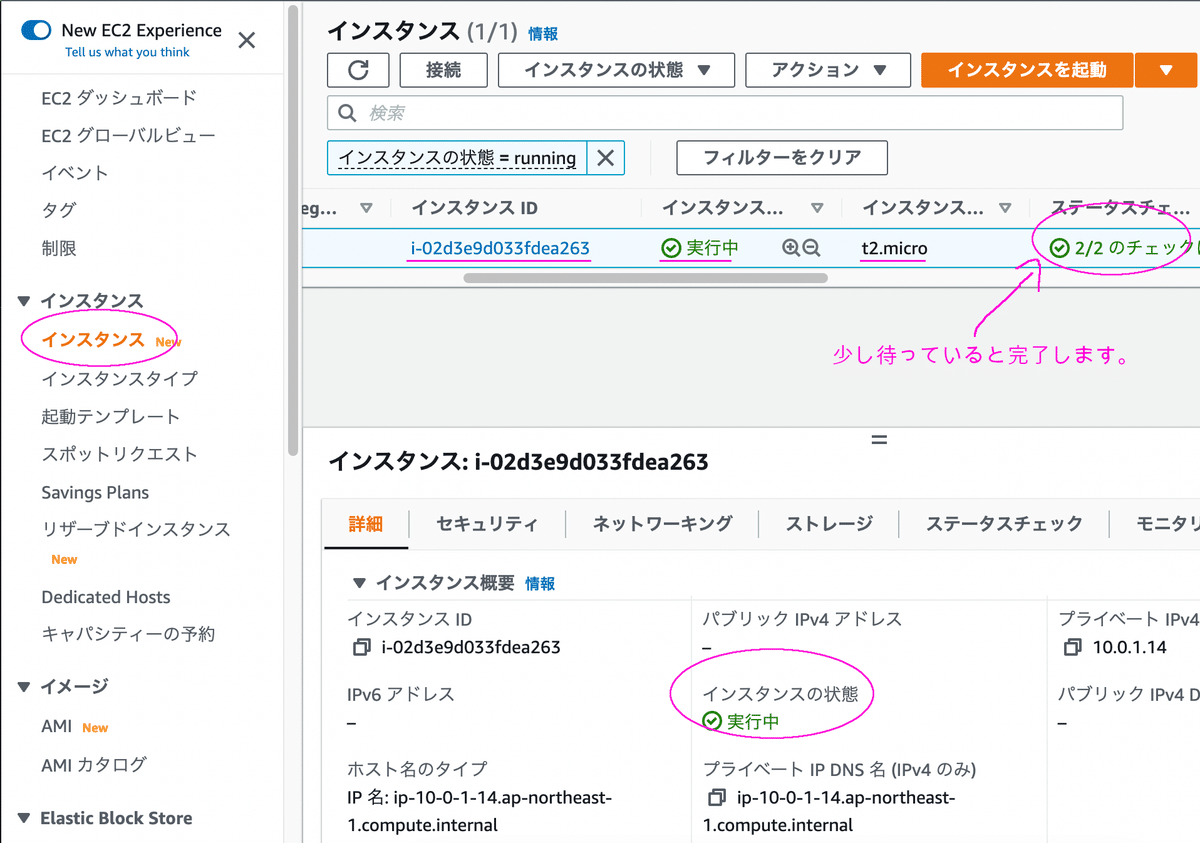Image resolution: width=1200 pixels, height=843 pixels.
Task: Open the アクション dropdown menu
Action: 828,70
